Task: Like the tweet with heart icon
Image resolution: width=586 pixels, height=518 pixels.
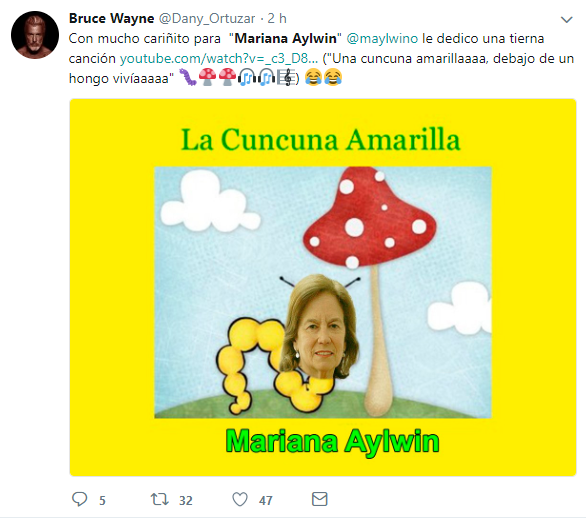Action: coord(240,499)
